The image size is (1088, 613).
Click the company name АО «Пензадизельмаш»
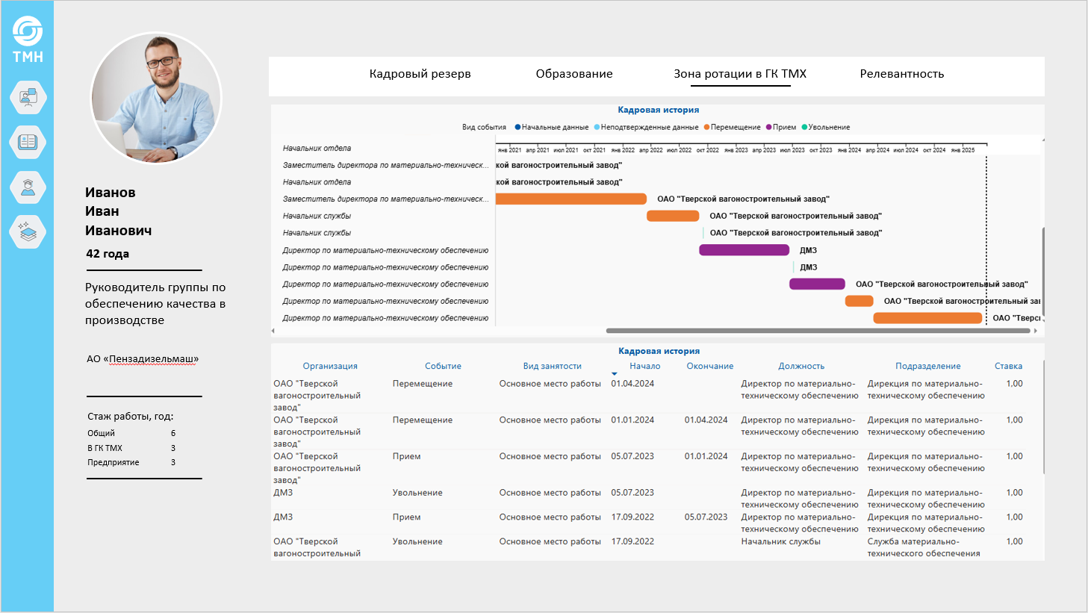(x=142, y=359)
